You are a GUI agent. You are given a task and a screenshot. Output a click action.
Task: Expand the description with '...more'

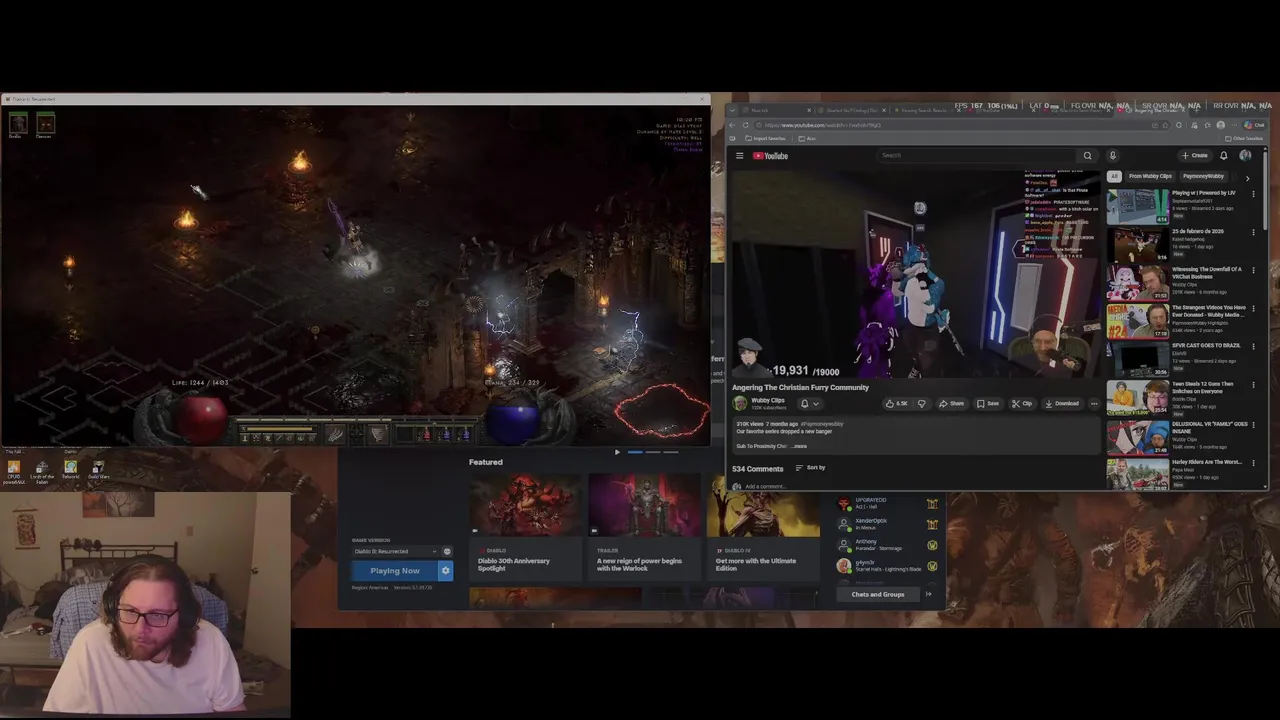click(x=800, y=446)
